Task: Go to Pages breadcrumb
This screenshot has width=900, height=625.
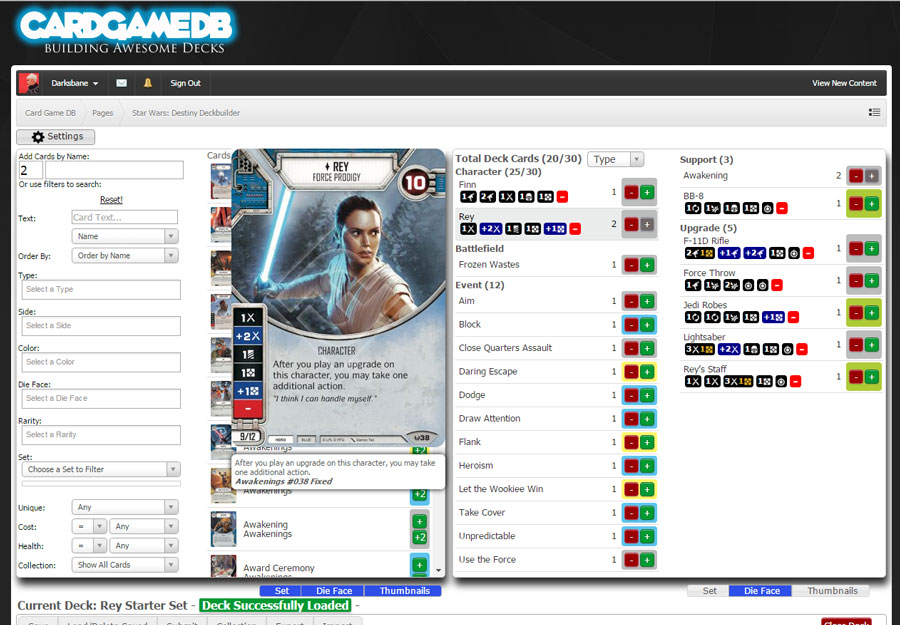Action: tap(103, 113)
